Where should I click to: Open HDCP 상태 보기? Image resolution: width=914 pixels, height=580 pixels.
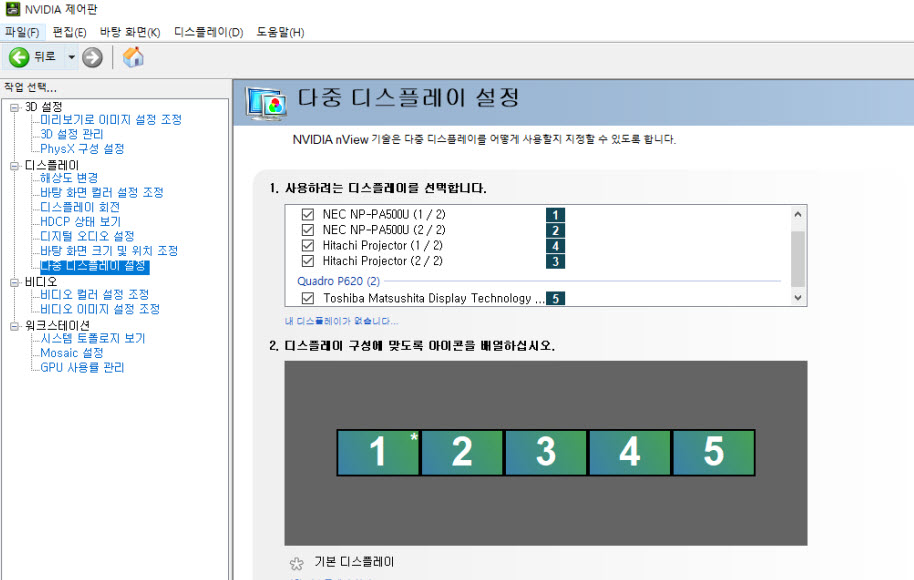coord(80,222)
